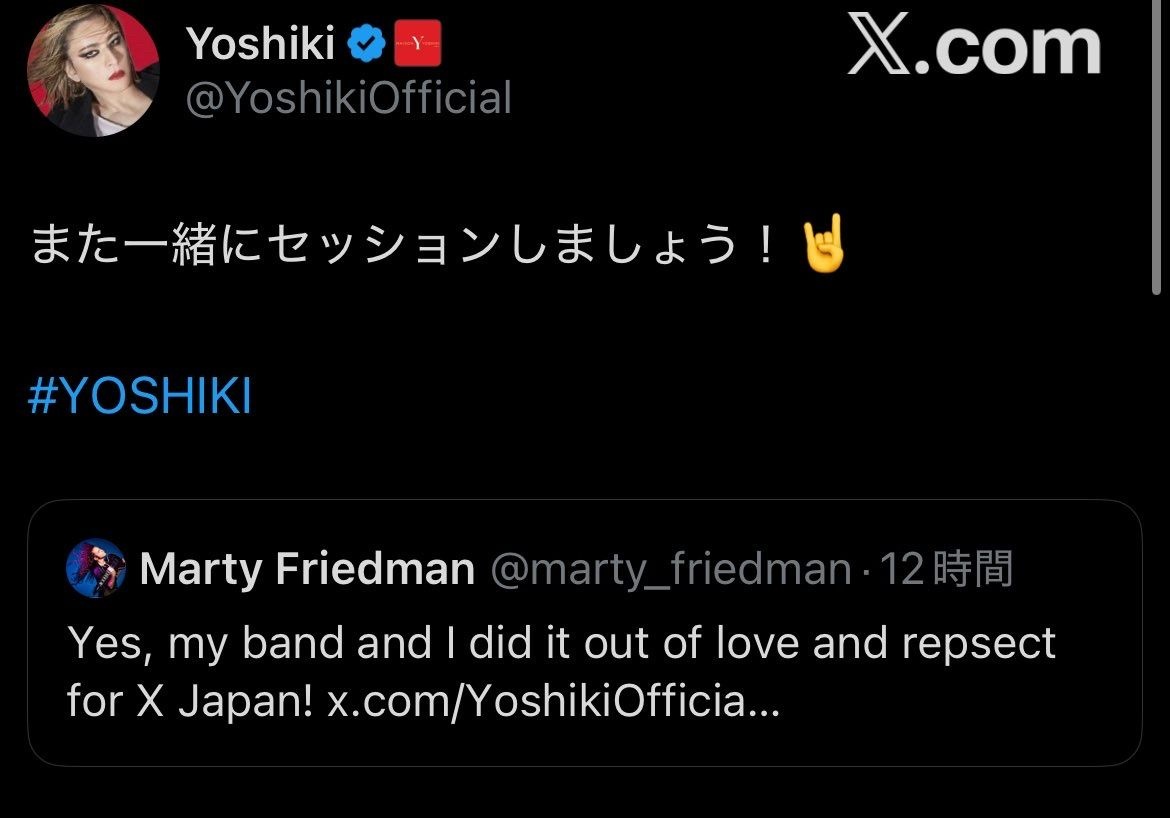Click the word 'repsect' in the quote
Screen dimensions: 1170x818
[x=978, y=643]
